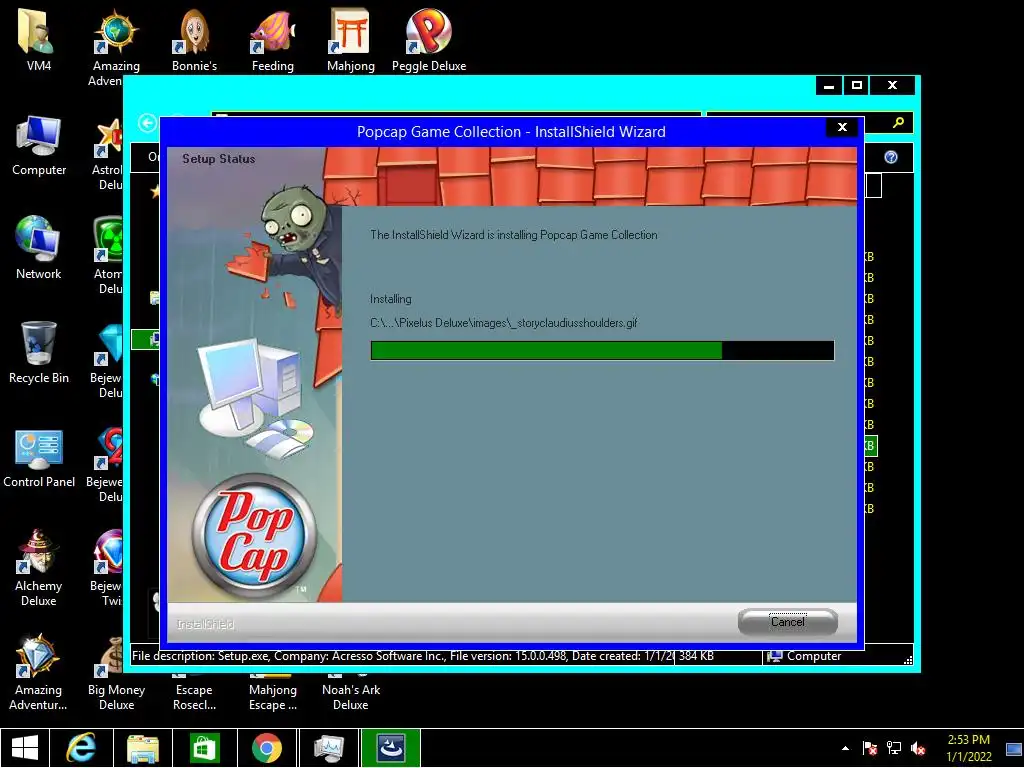
Task: Launch the Astropop Deluxe shortcut beside Computer
Action: click(107, 152)
